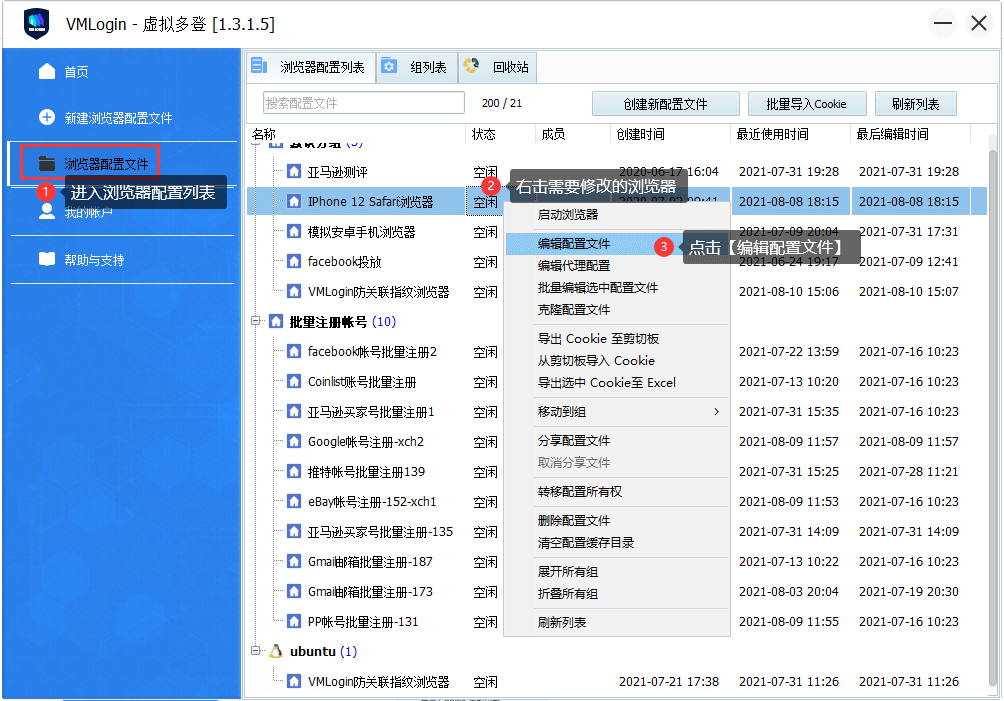Click the 帮助与支持 book icon

[x=47, y=259]
